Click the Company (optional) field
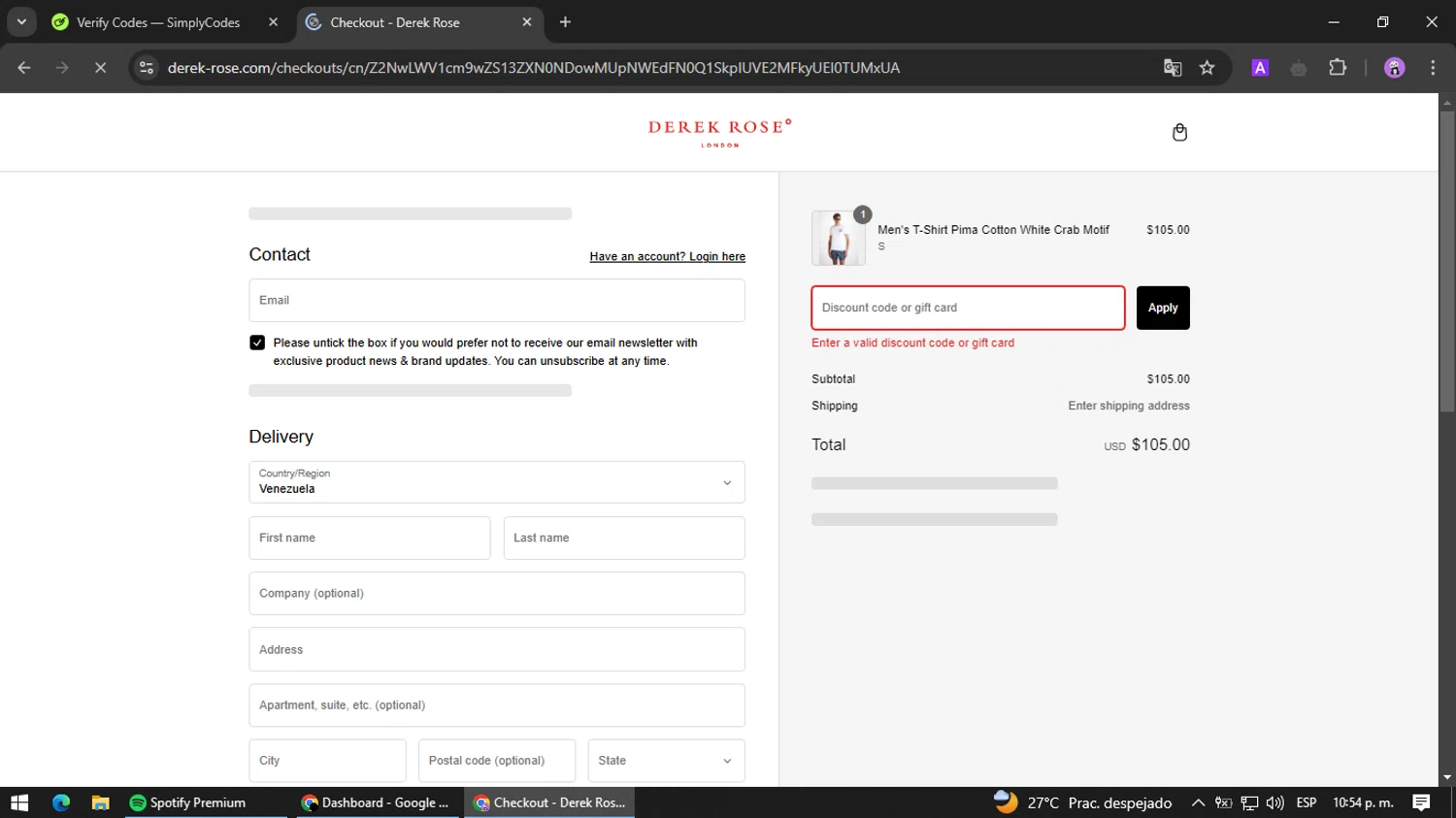Image resolution: width=1456 pixels, height=818 pixels. point(497,594)
